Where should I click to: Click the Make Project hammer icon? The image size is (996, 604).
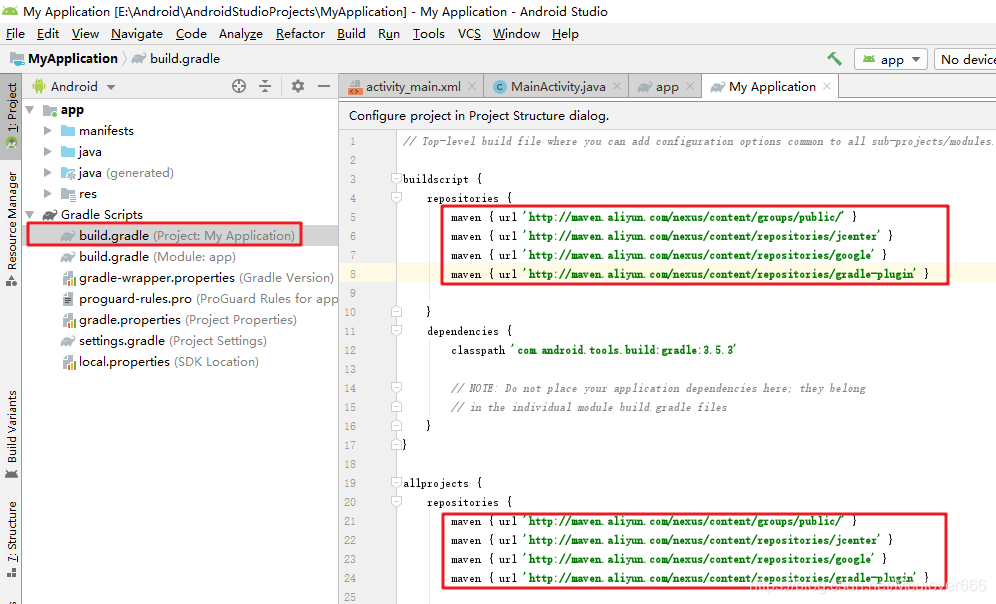834,59
